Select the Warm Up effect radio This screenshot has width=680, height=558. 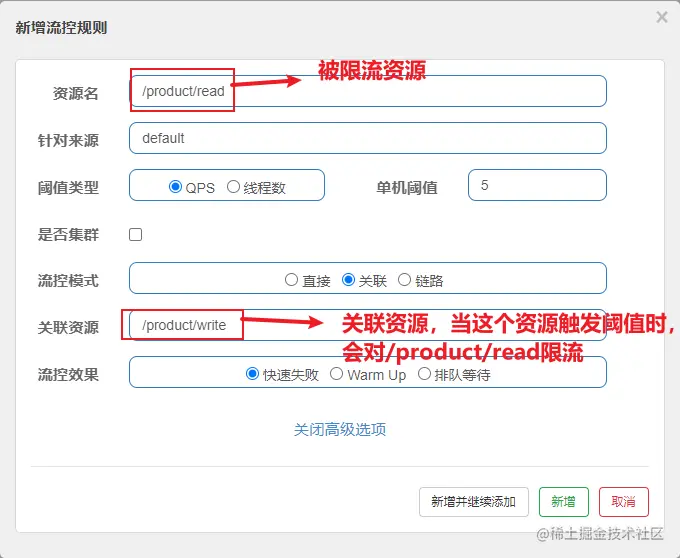point(337,373)
